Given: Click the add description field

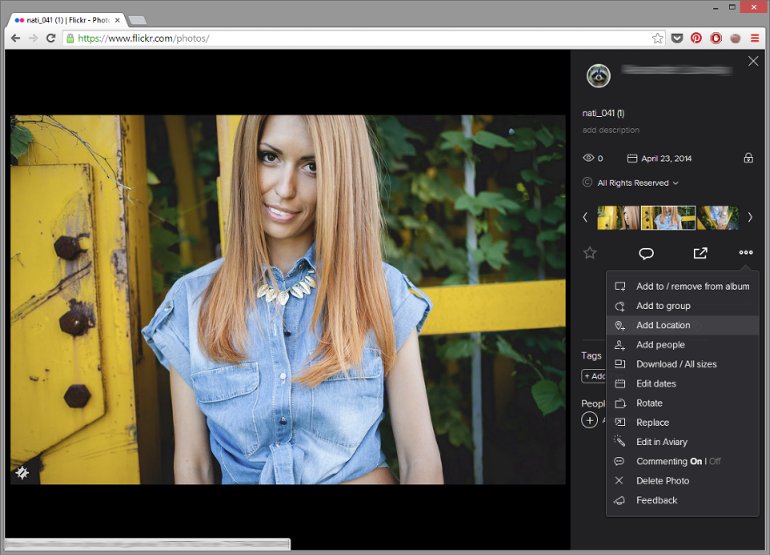Looking at the screenshot, I should pos(611,130).
